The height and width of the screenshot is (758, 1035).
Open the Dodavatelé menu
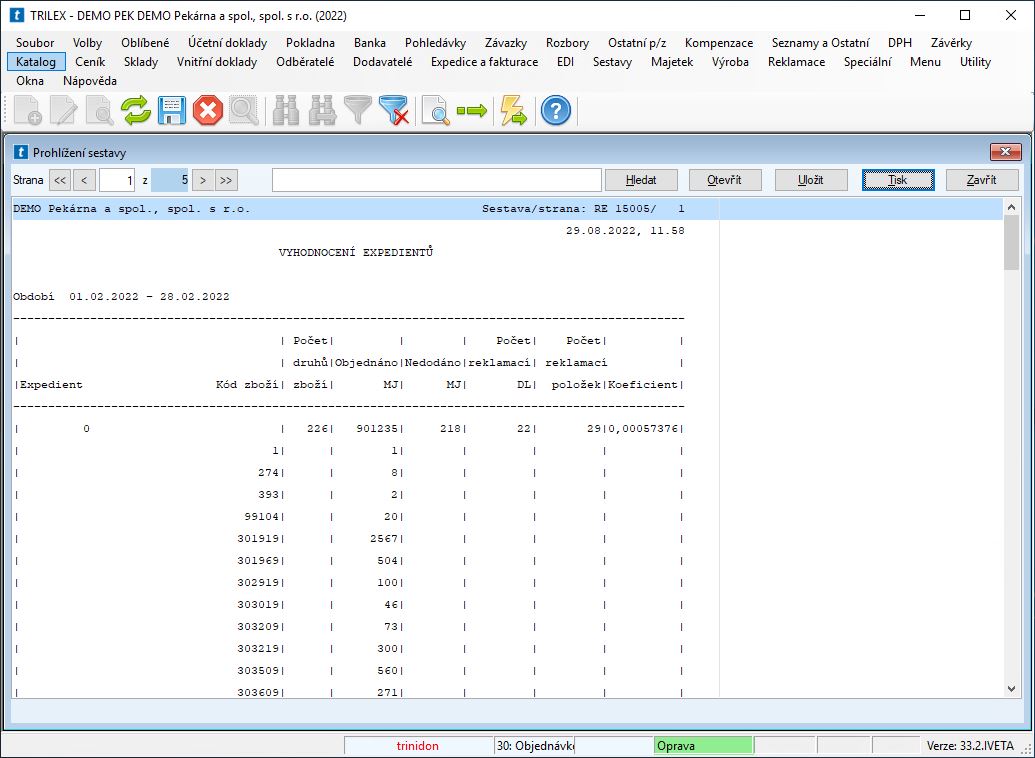[382, 62]
